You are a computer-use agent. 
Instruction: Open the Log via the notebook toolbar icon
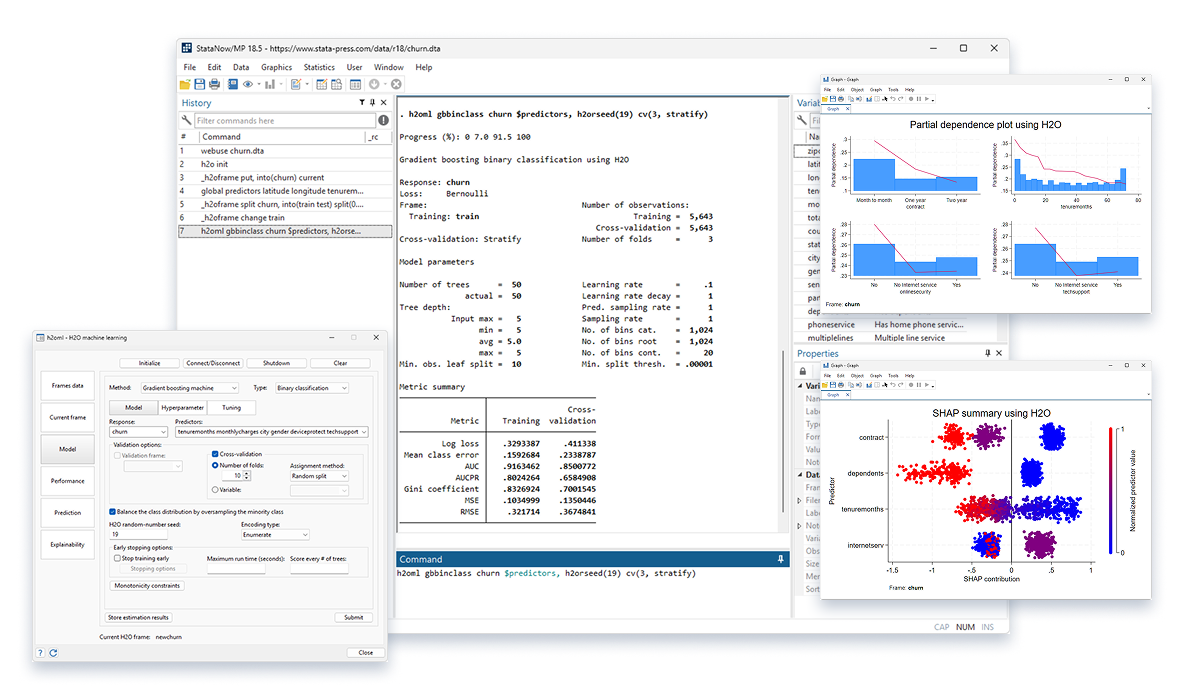tap(233, 84)
